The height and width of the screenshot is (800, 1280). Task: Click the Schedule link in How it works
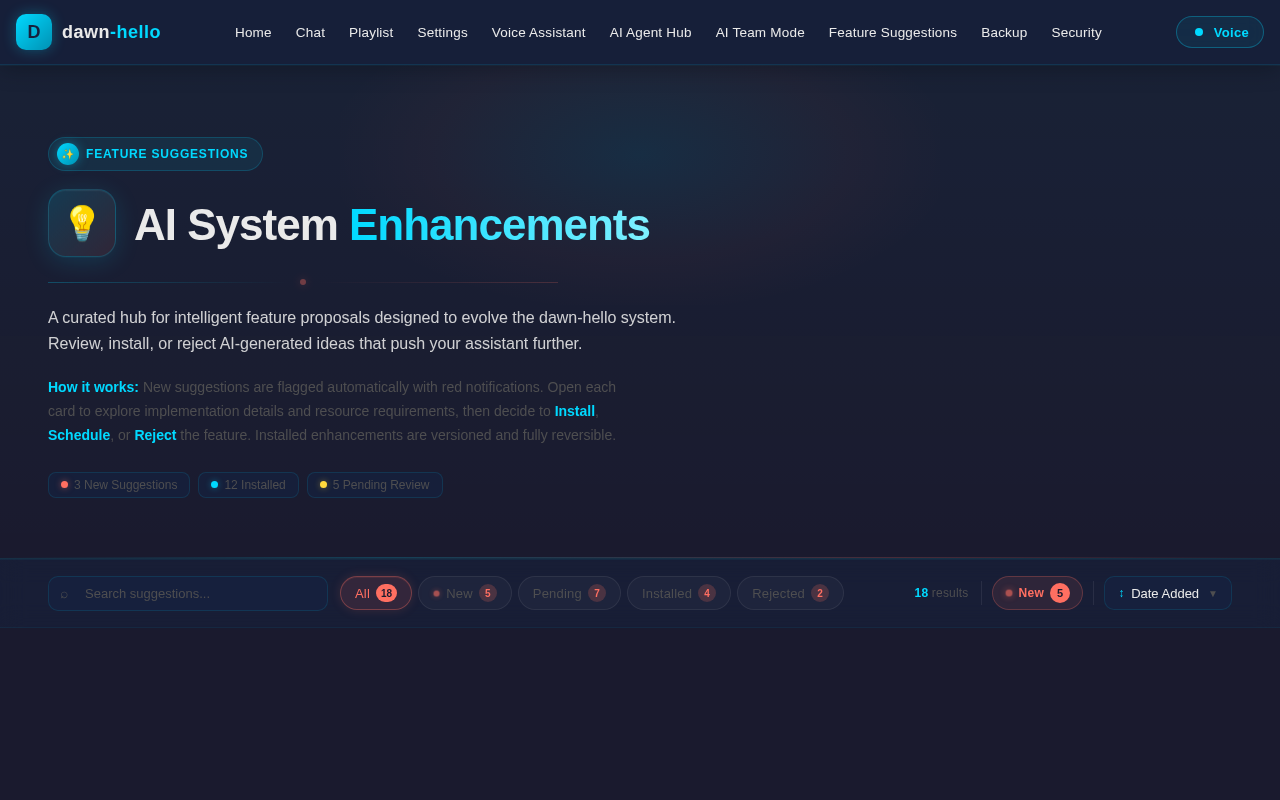(79, 435)
